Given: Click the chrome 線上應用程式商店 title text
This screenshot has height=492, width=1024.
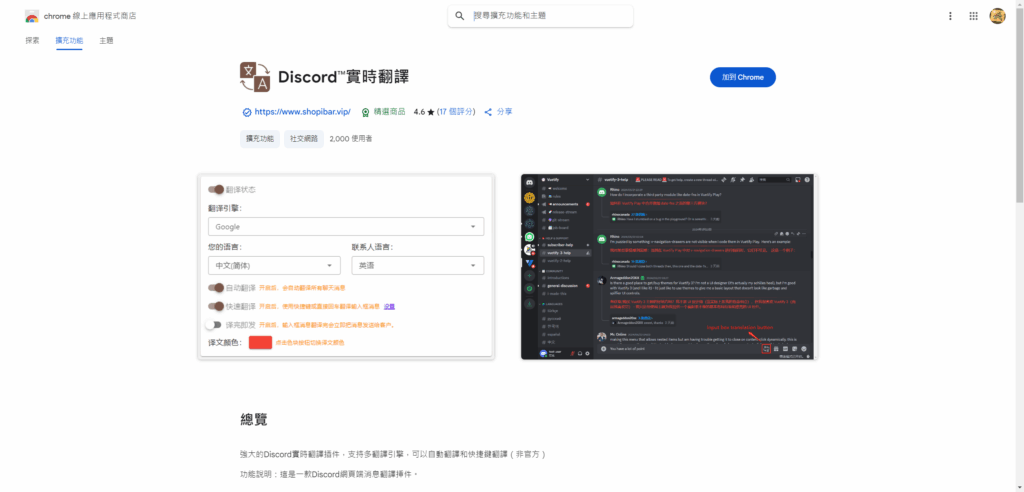Looking at the screenshot, I should (x=90, y=16).
